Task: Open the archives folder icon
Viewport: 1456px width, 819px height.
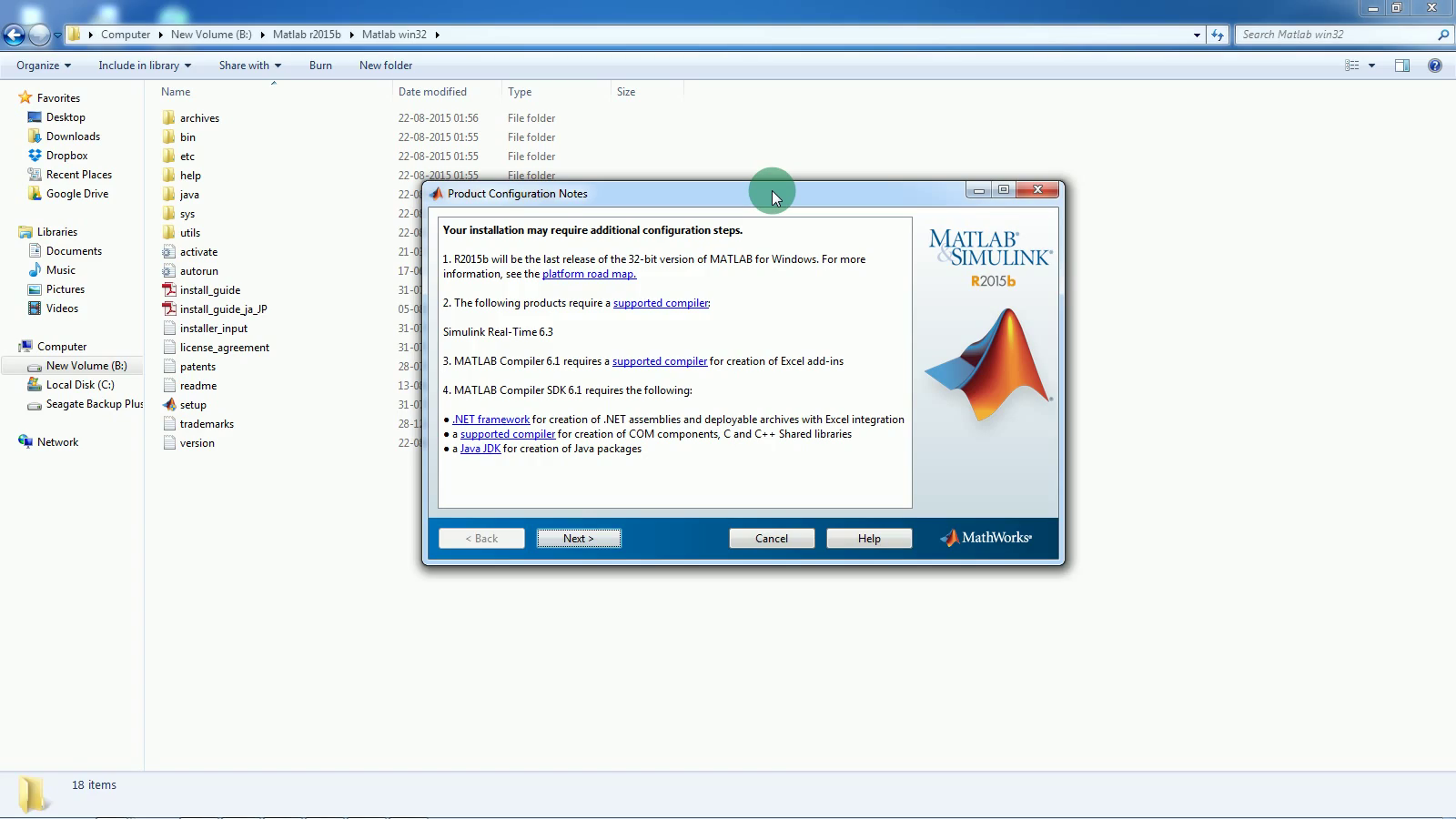Action: (x=168, y=117)
